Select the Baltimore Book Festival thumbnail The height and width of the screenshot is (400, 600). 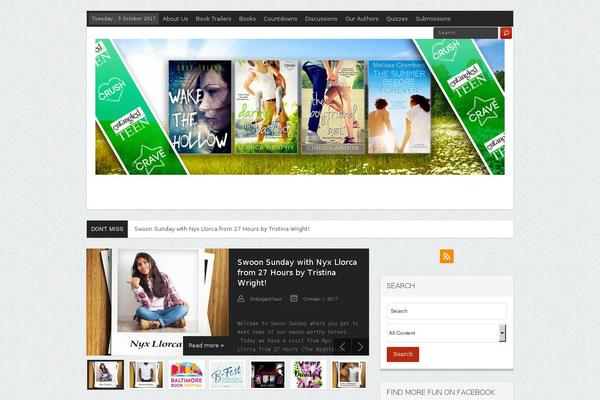(187, 375)
